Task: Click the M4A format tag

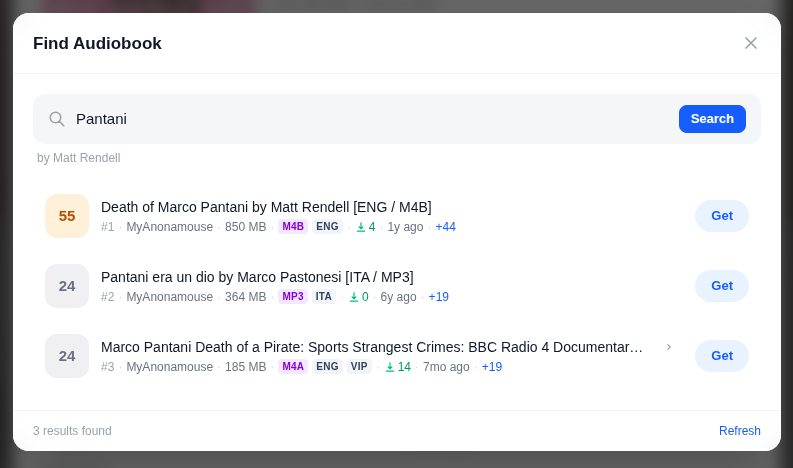Action: point(293,366)
